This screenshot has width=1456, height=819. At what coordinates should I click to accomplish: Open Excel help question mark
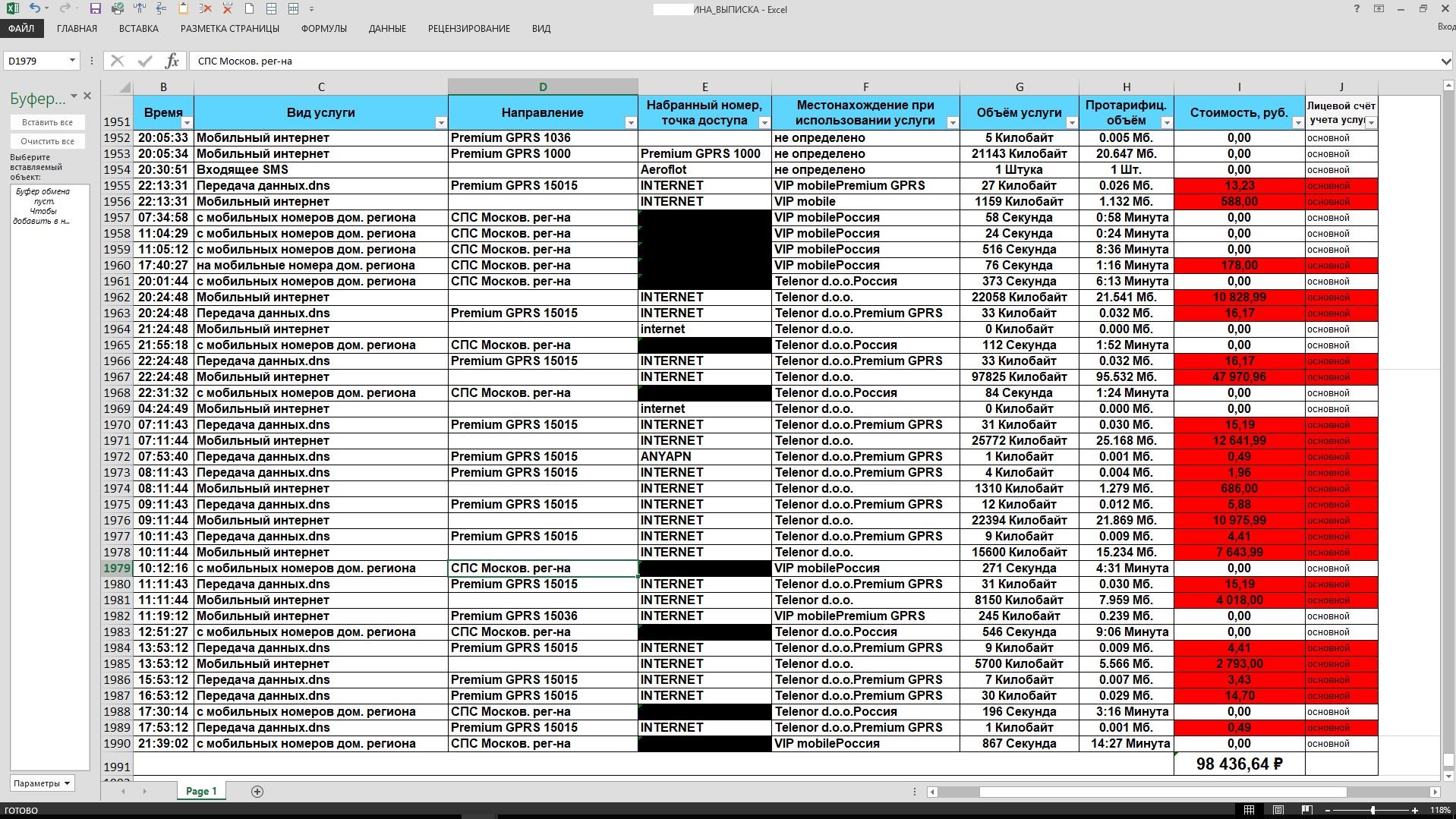pos(1357,8)
